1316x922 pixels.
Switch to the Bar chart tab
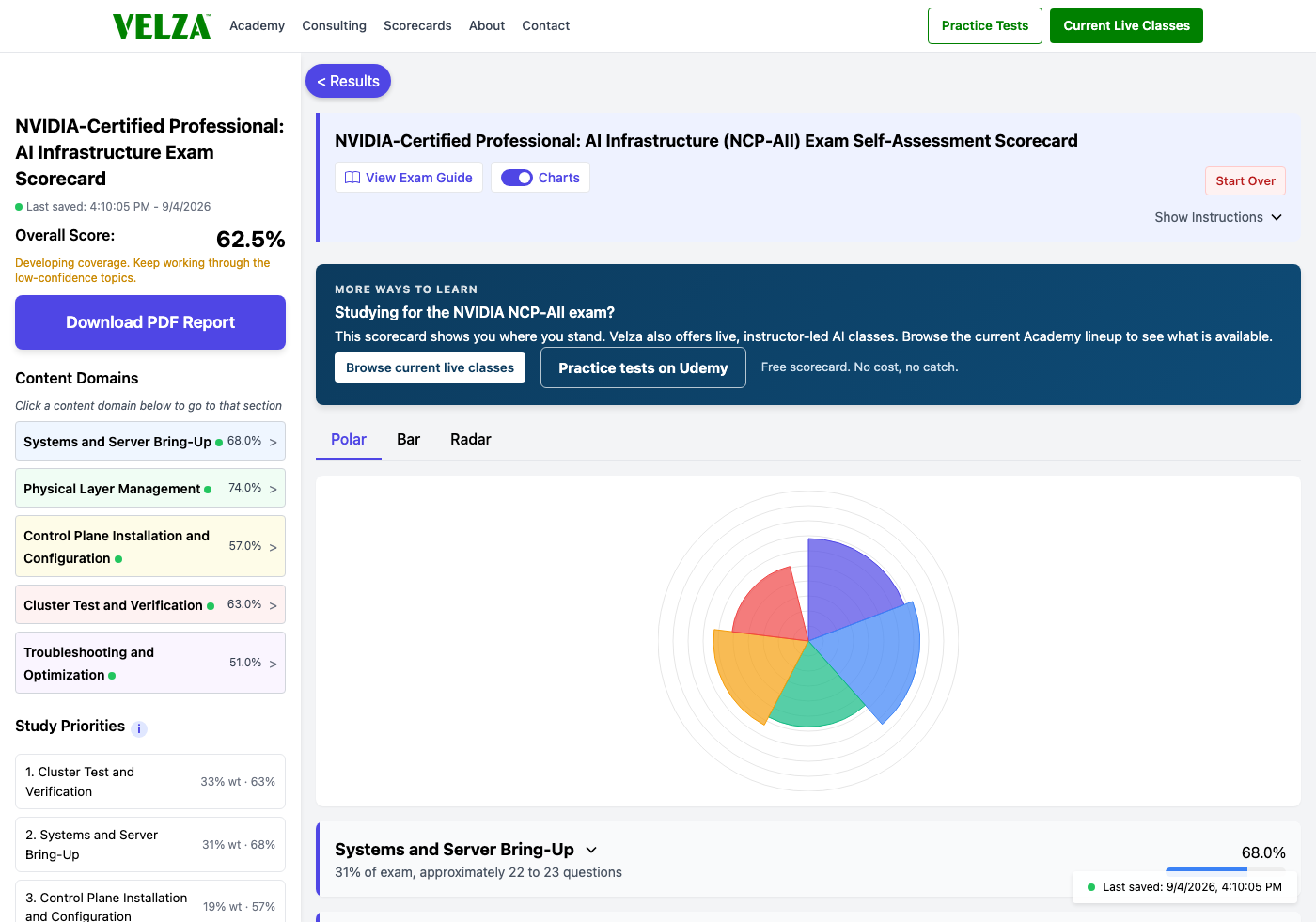(x=408, y=440)
